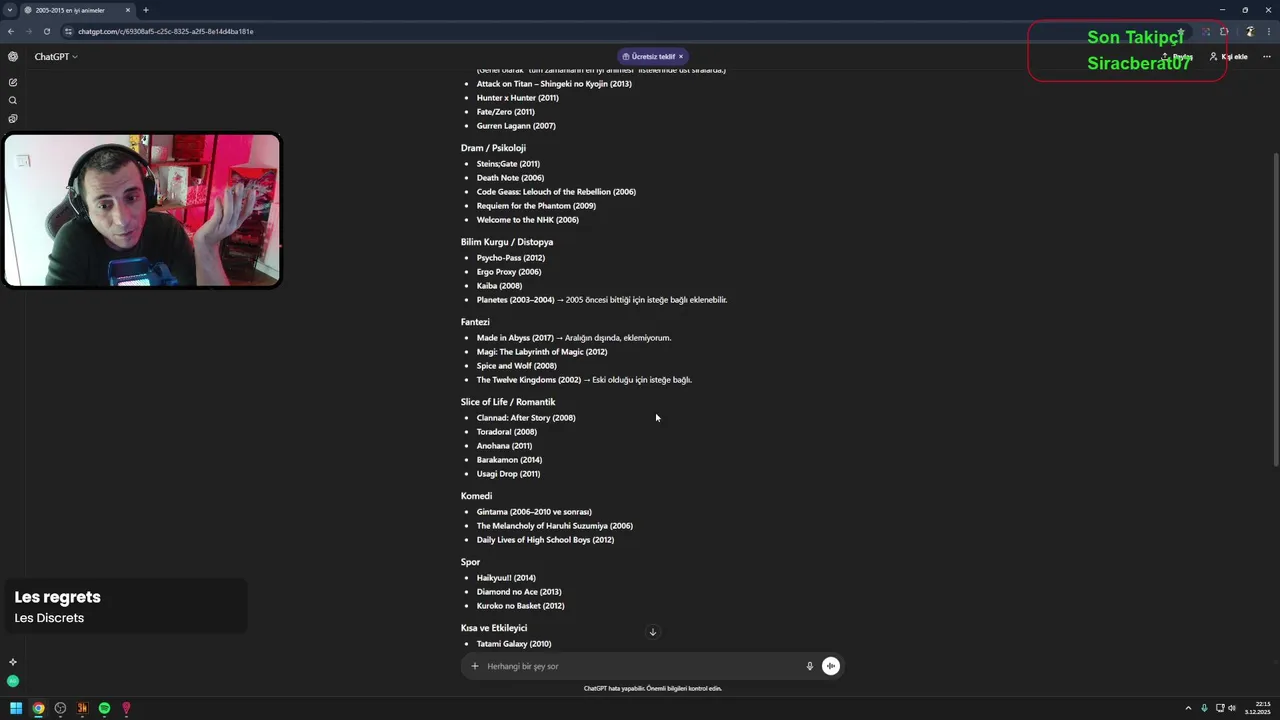Click 'Attack on Titan – Shingeki no Kyojin (2013)'

(554, 84)
